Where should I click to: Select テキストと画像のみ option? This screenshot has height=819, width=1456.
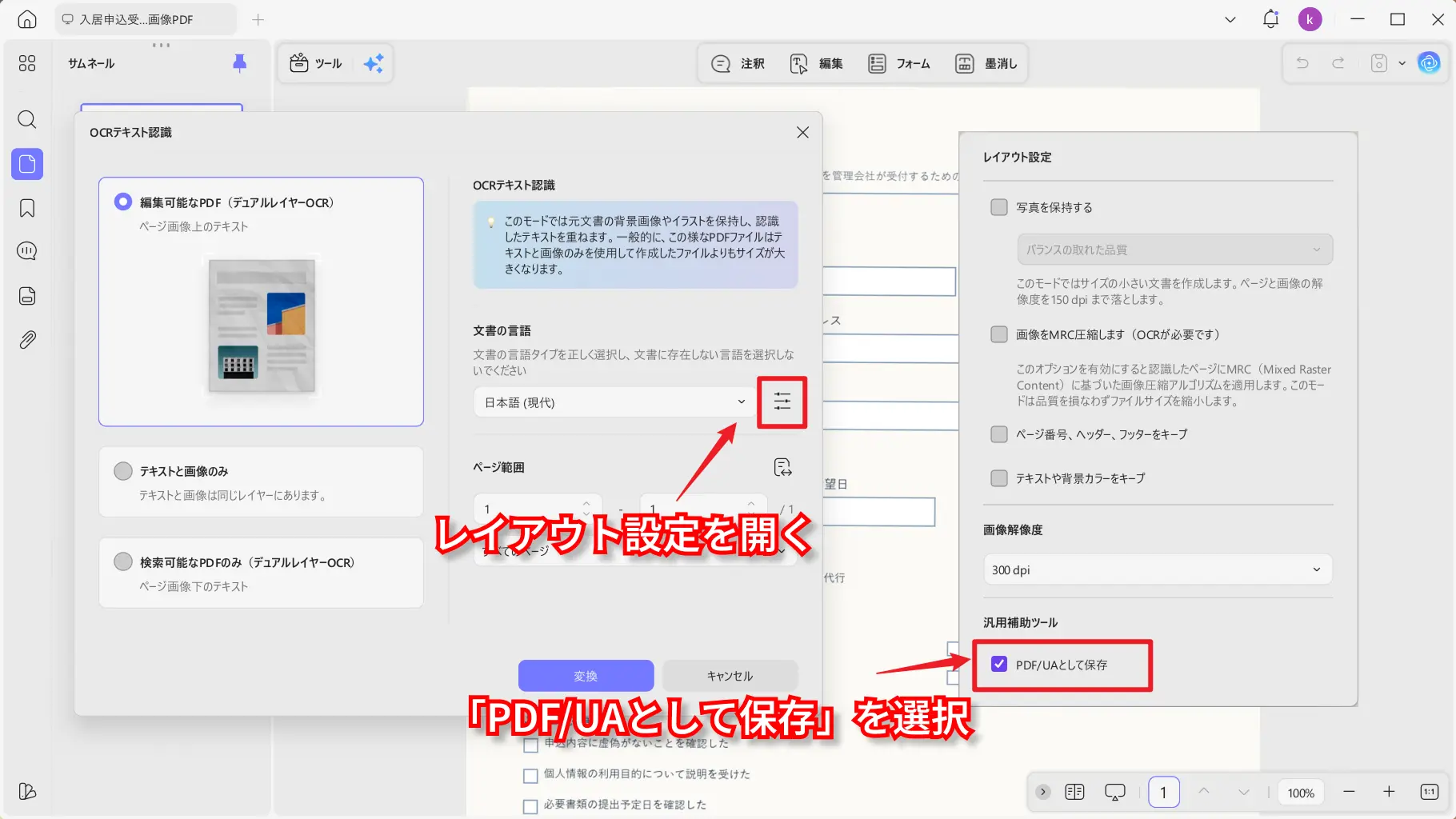[x=261, y=482]
